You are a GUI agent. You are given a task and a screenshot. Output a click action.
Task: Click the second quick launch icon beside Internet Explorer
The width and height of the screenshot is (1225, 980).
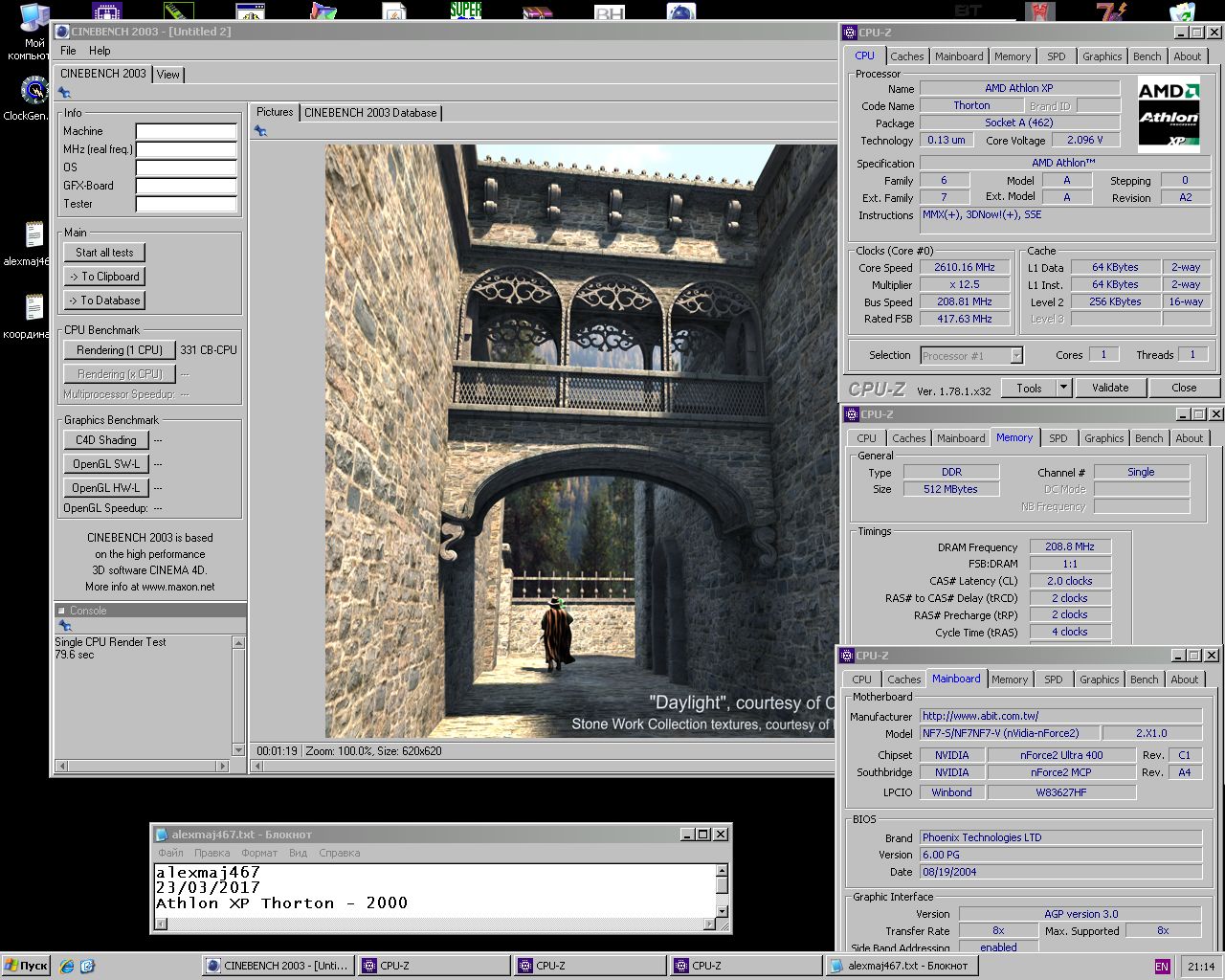pyautogui.click(x=87, y=966)
